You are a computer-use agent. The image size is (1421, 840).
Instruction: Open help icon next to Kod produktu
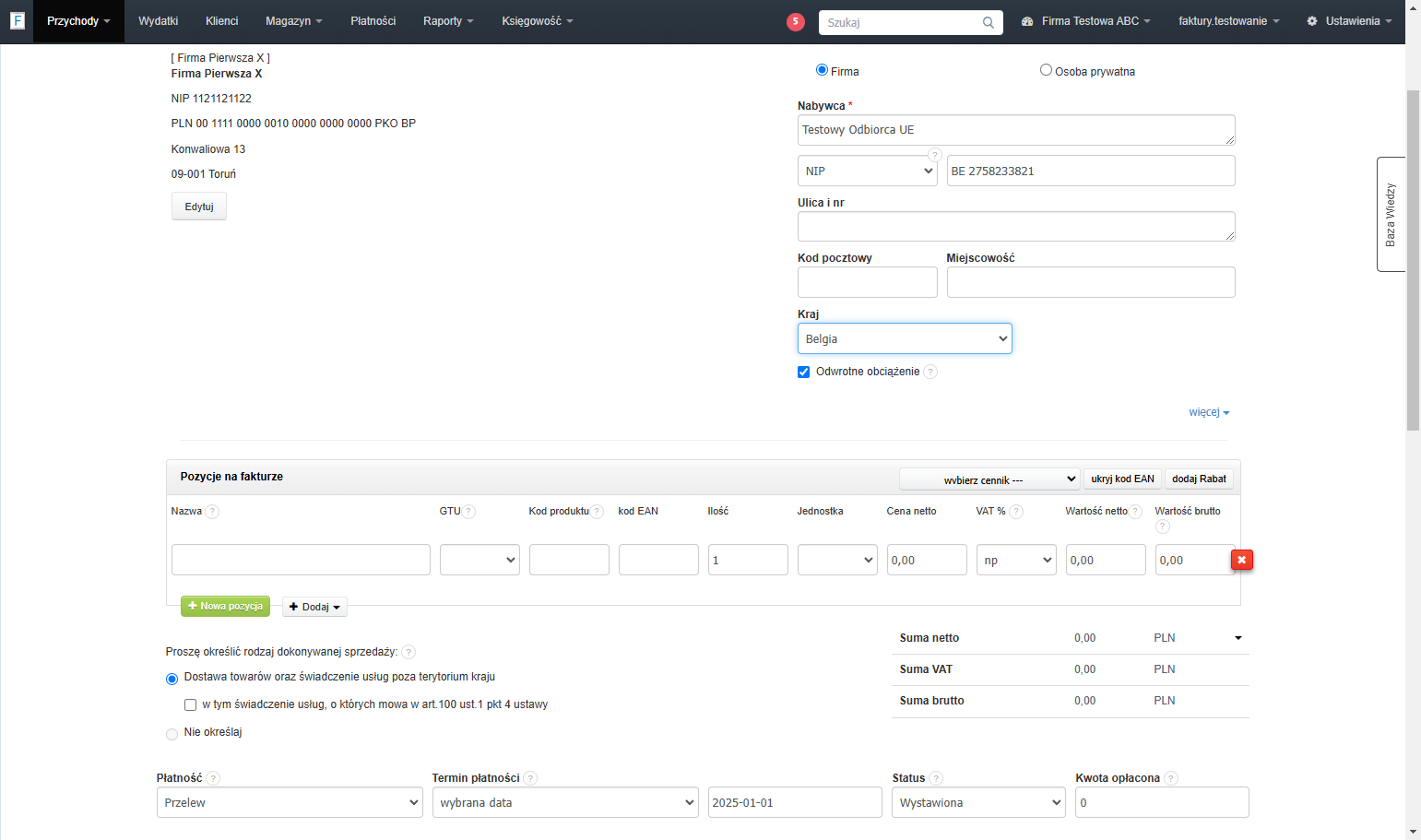tap(597, 512)
